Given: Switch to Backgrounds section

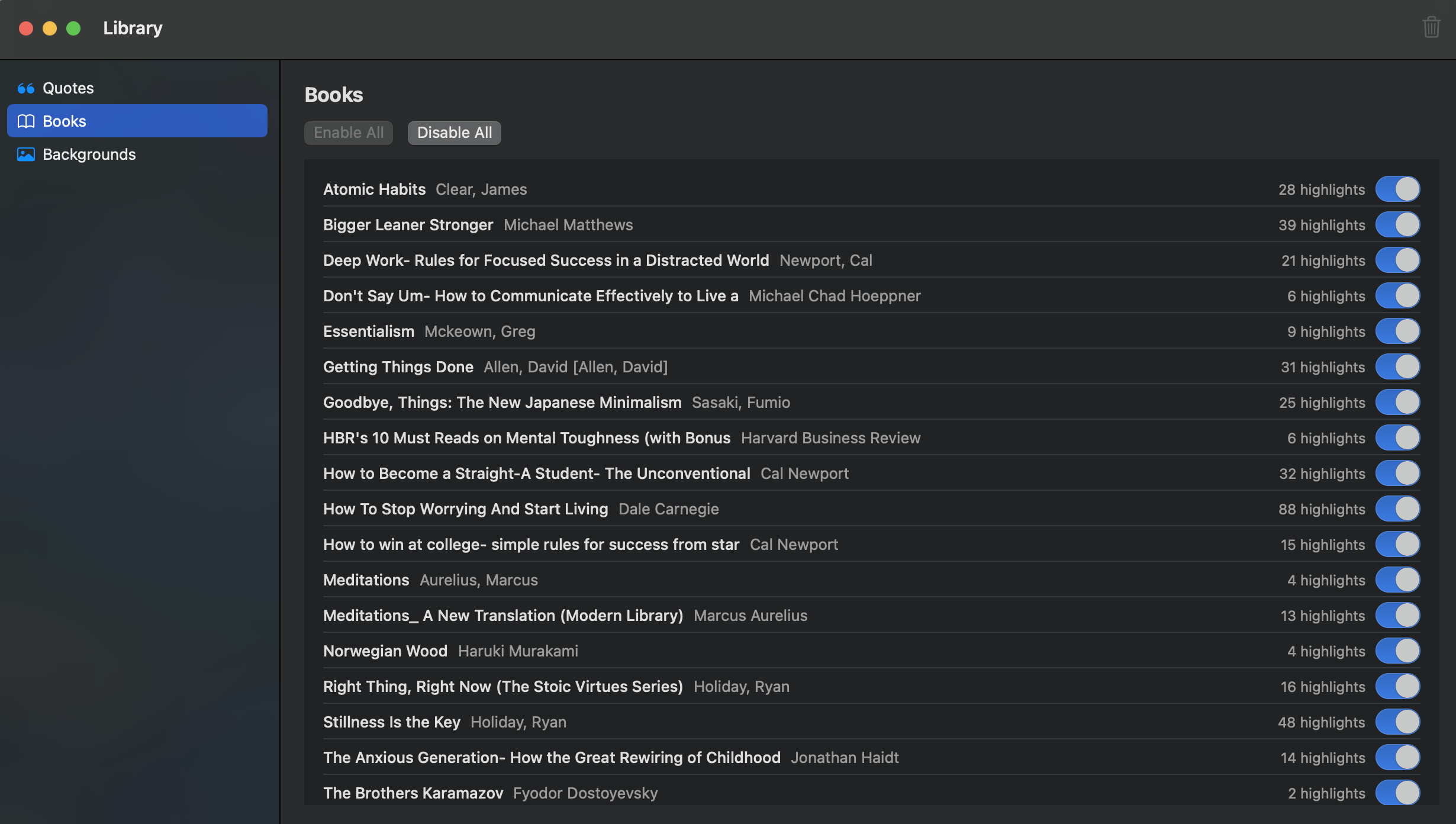Looking at the screenshot, I should (x=137, y=154).
